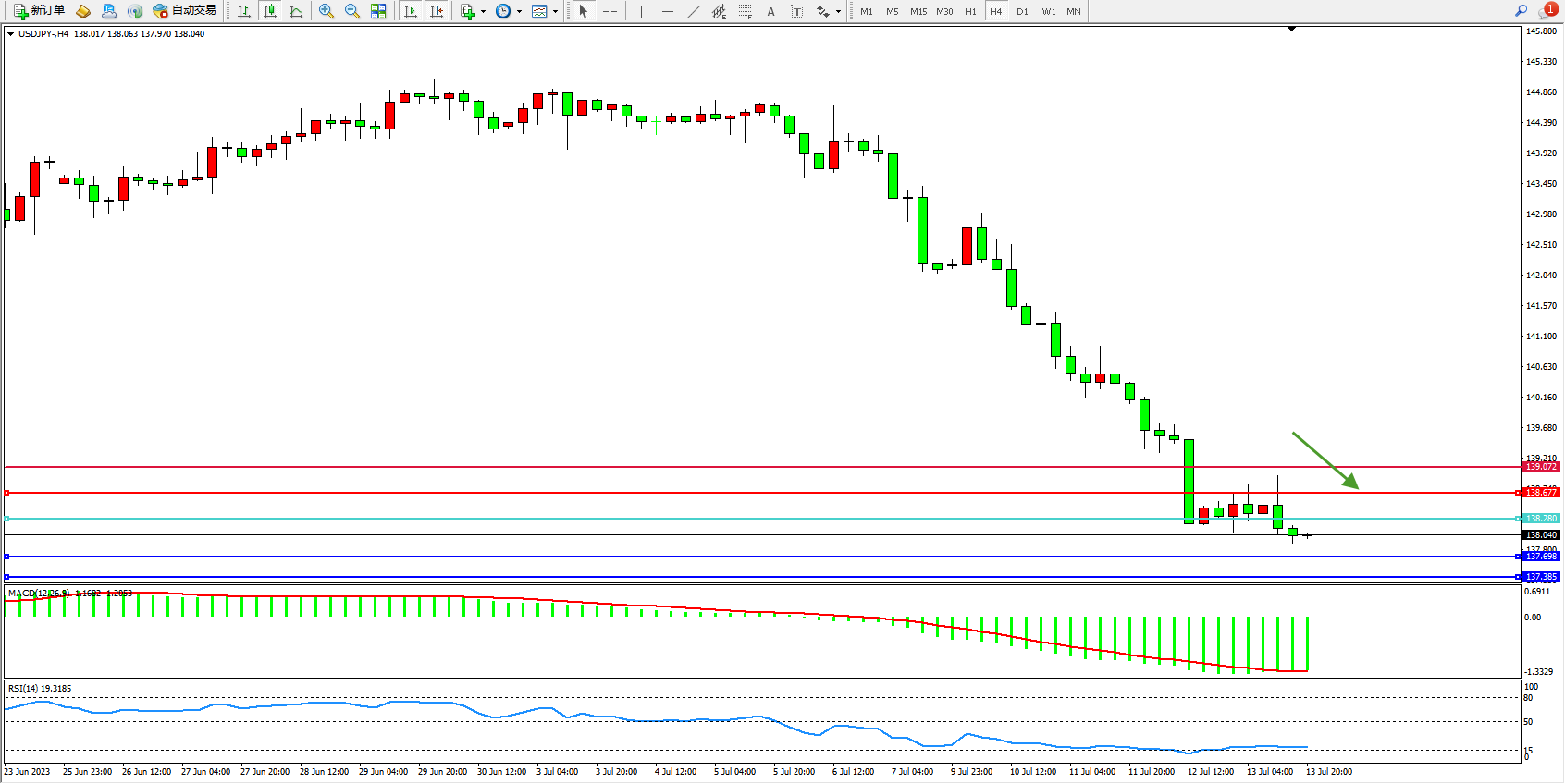This screenshot has height=784, width=1565.
Task: Switch to M15 timeframe
Action: pyautogui.click(x=918, y=11)
